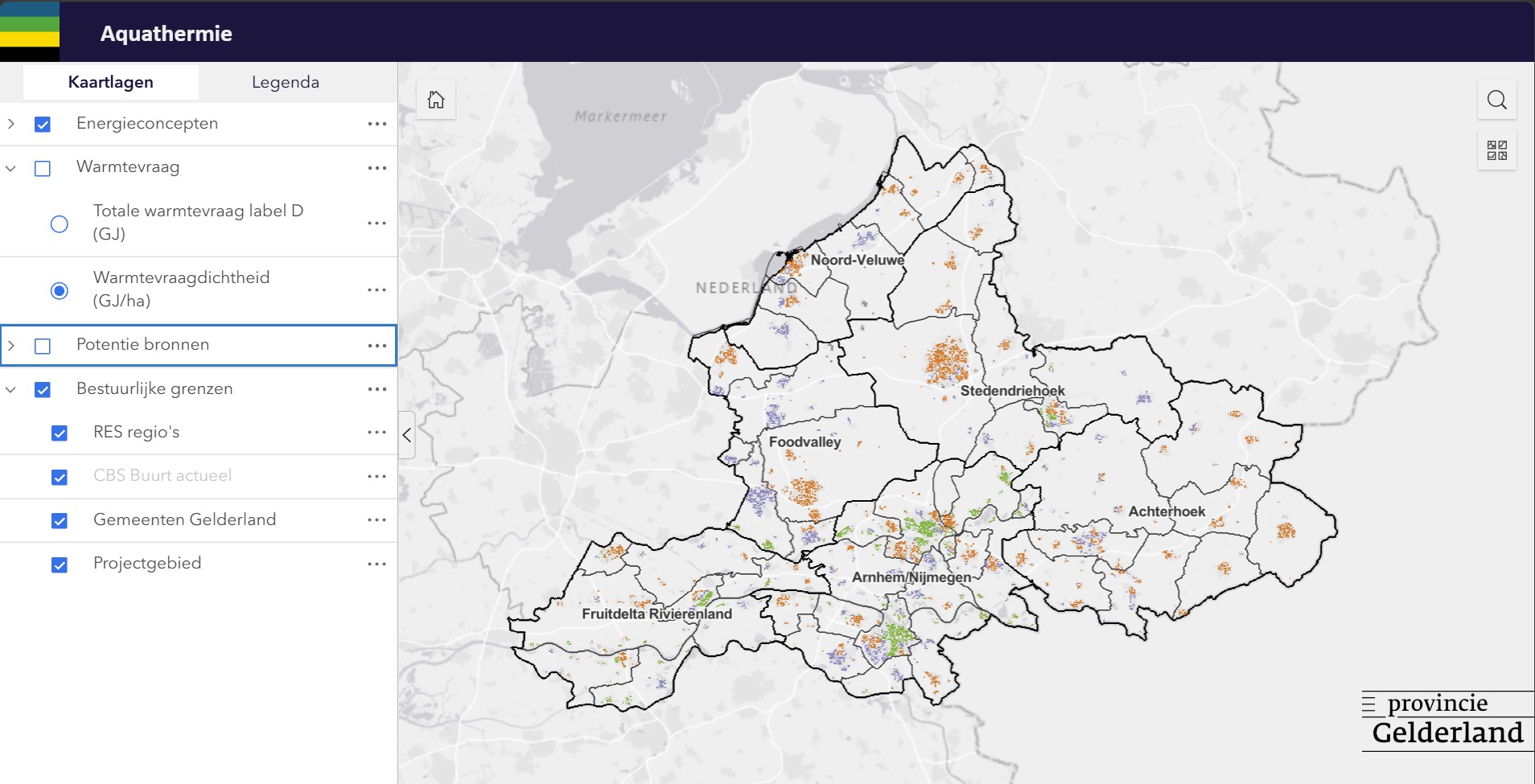
Task: Click the Foodvalley region label on map
Action: click(805, 441)
